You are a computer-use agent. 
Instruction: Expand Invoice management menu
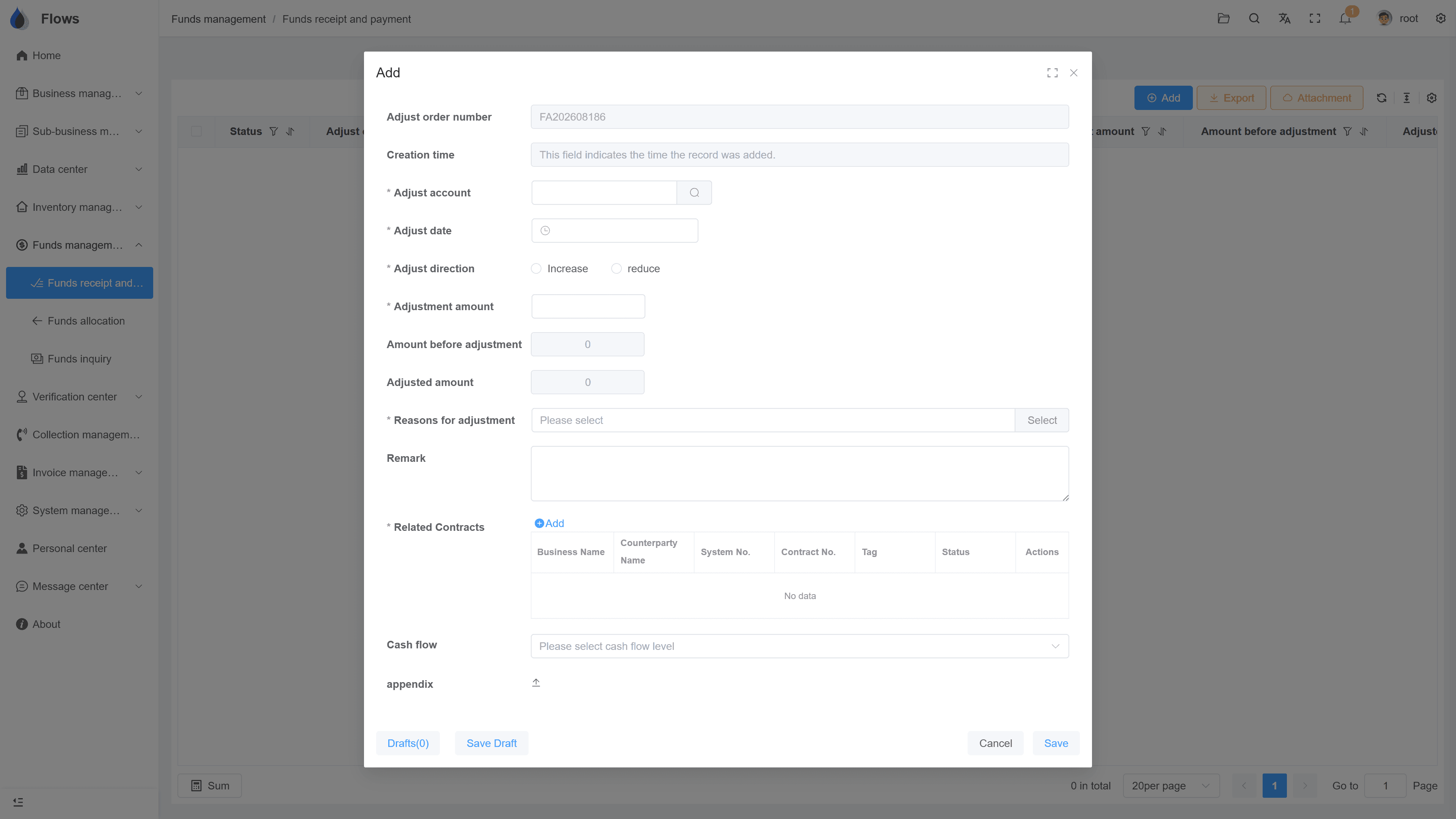click(79, 472)
